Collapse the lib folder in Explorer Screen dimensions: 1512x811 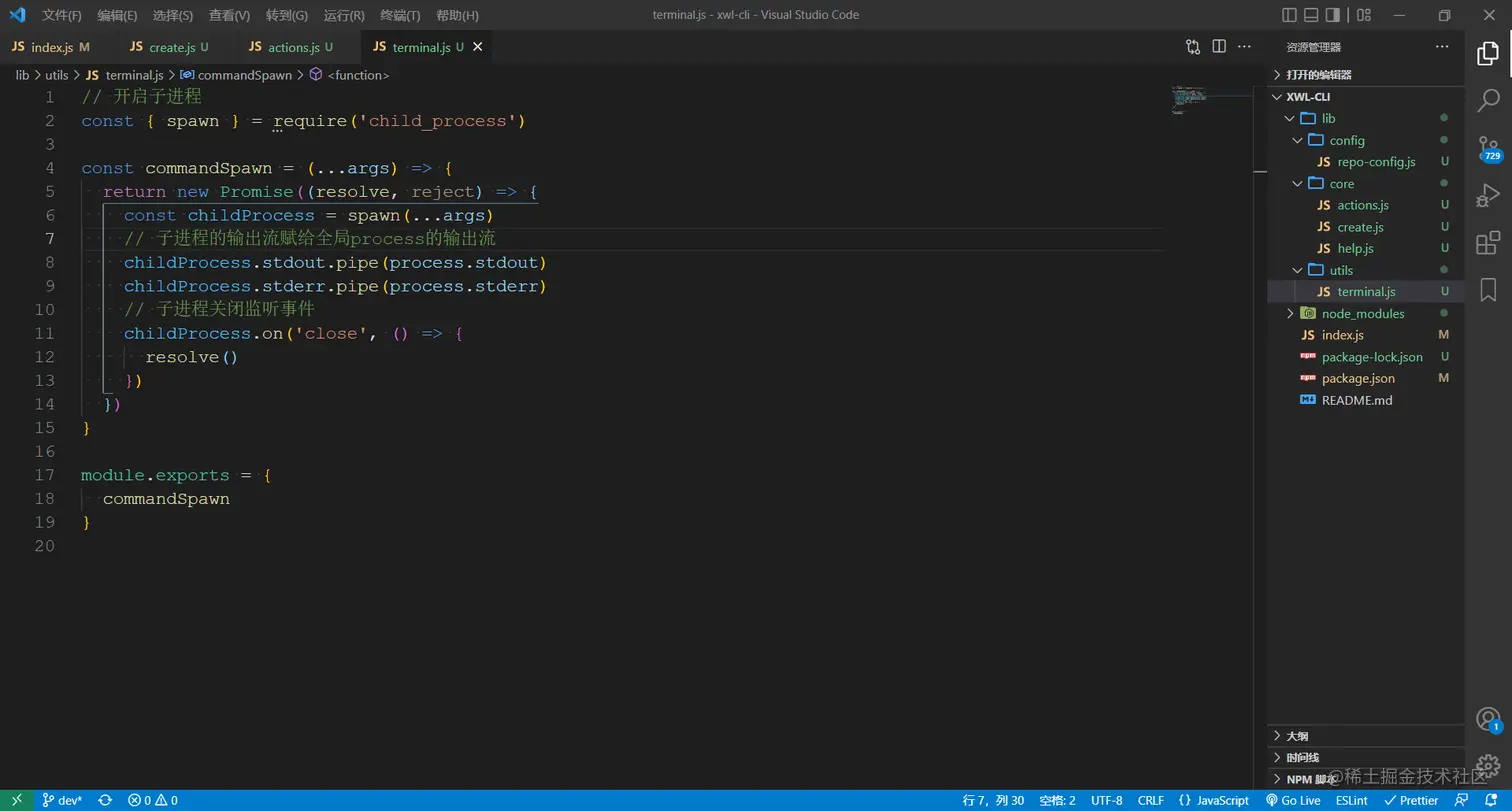tap(1365, 118)
